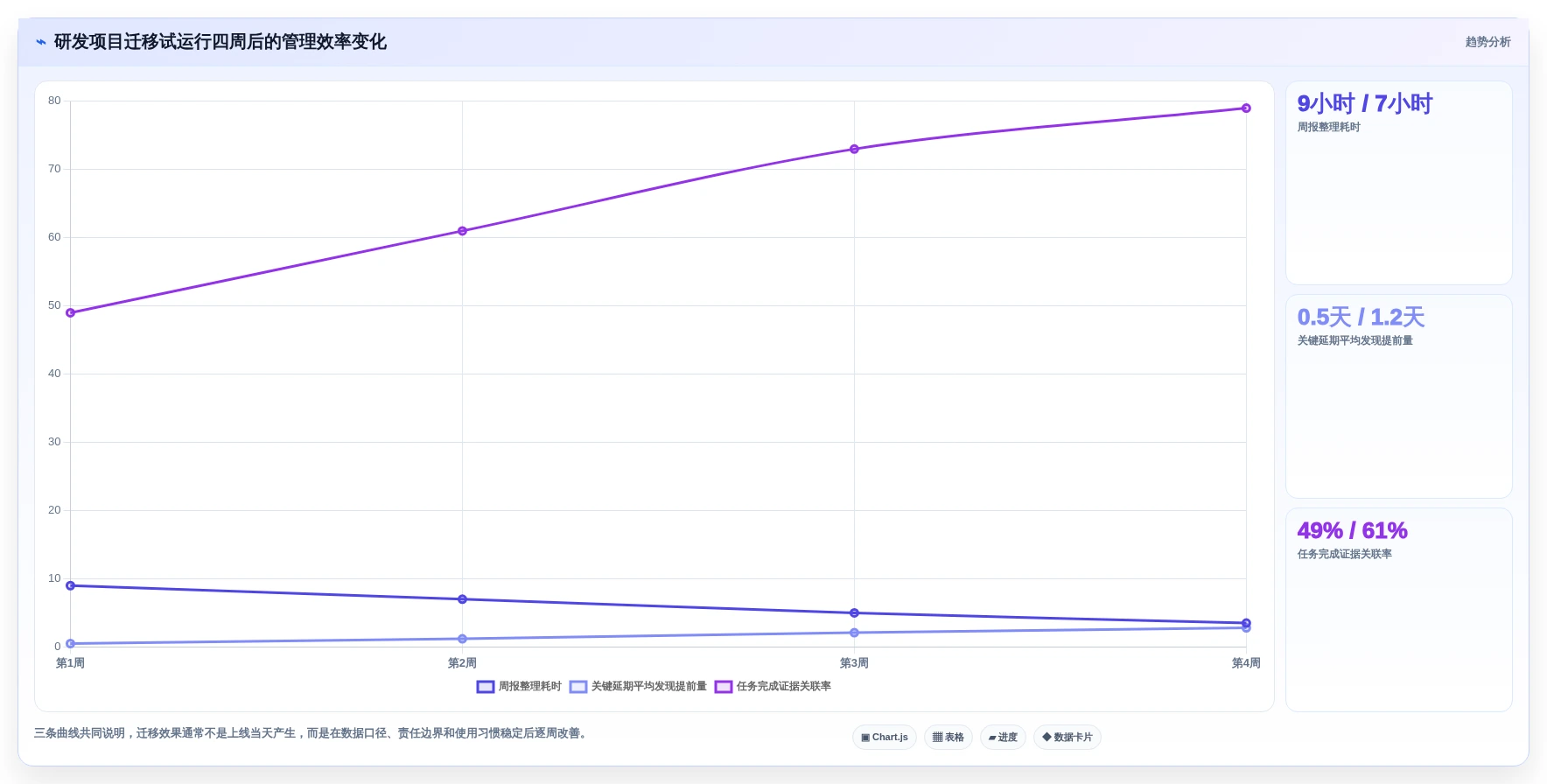Screen dimensions: 1547x784
Task: Toggle the 关键延期平均发现提前量 legend swatch
Action: coord(578,687)
